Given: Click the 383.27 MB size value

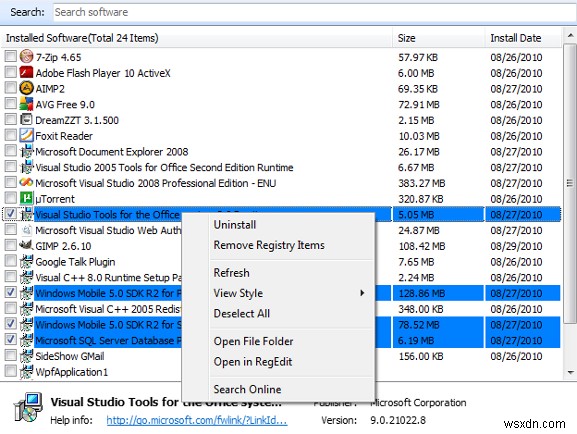Looking at the screenshot, I should pyautogui.click(x=422, y=183).
